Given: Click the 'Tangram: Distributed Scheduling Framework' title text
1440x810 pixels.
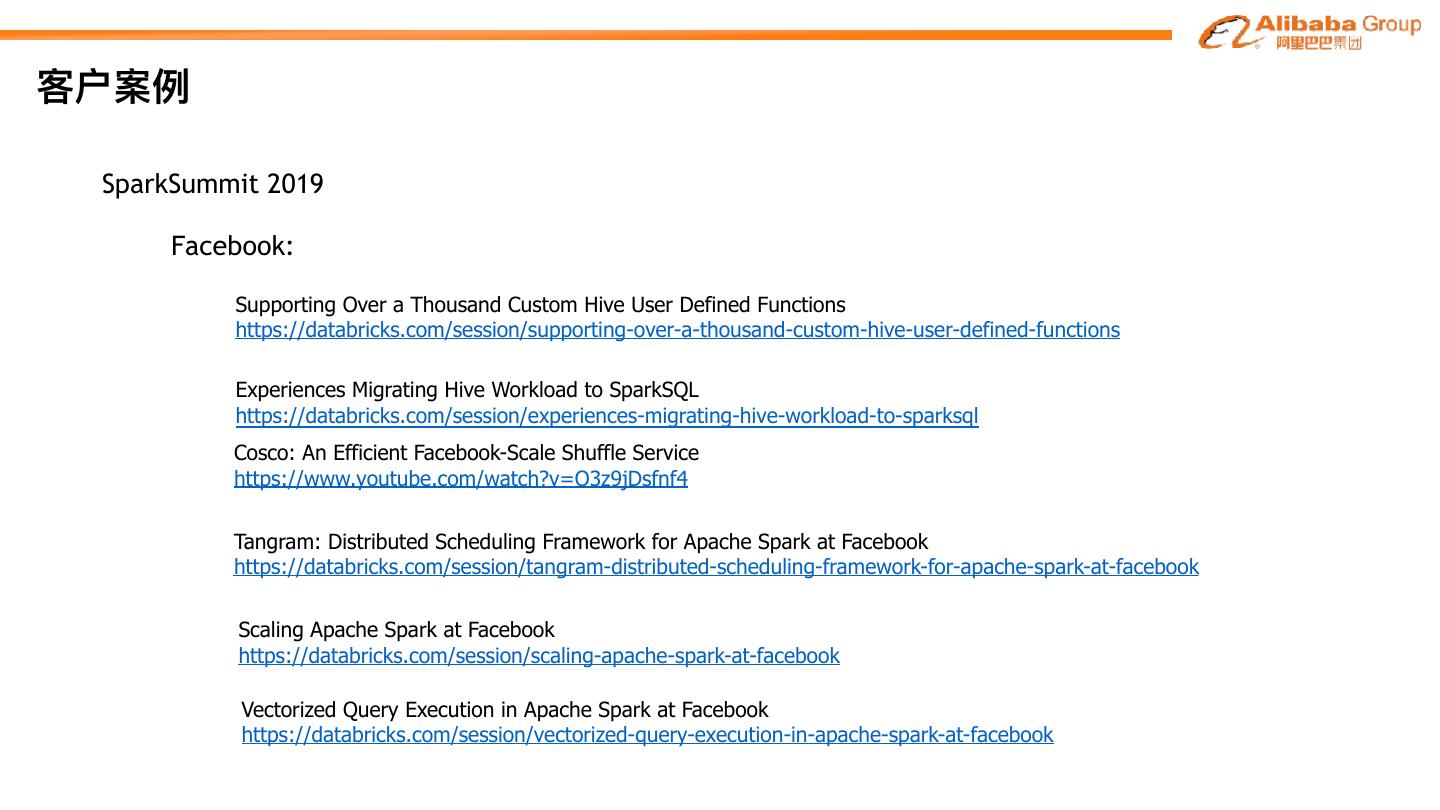Looking at the screenshot, I should point(581,542).
